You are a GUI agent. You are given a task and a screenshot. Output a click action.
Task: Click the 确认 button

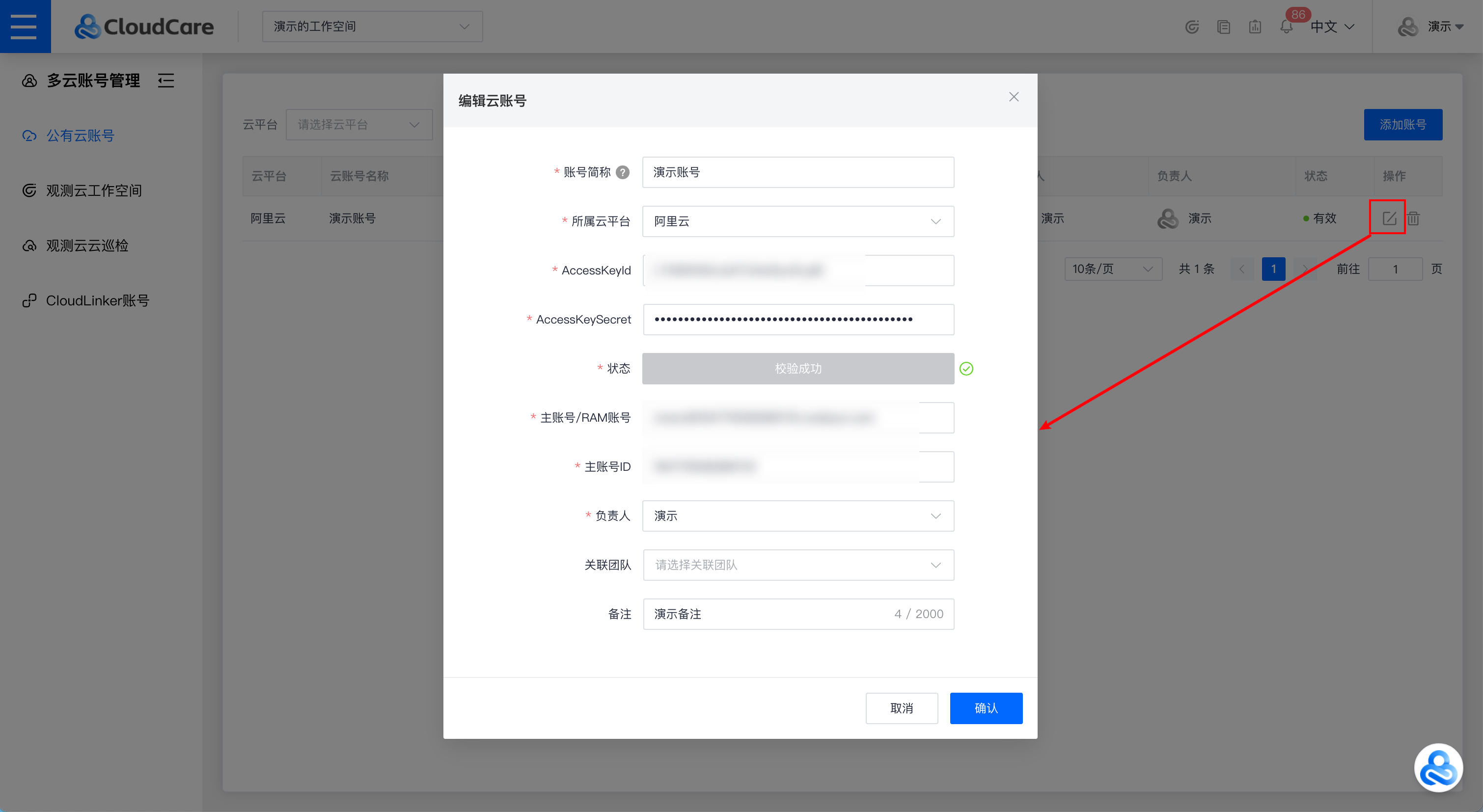tap(986, 708)
